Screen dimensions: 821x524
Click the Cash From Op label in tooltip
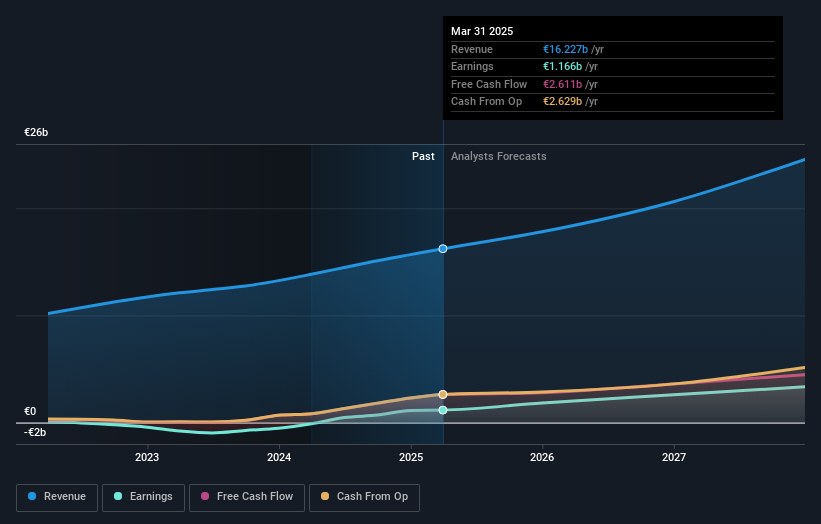click(x=486, y=102)
